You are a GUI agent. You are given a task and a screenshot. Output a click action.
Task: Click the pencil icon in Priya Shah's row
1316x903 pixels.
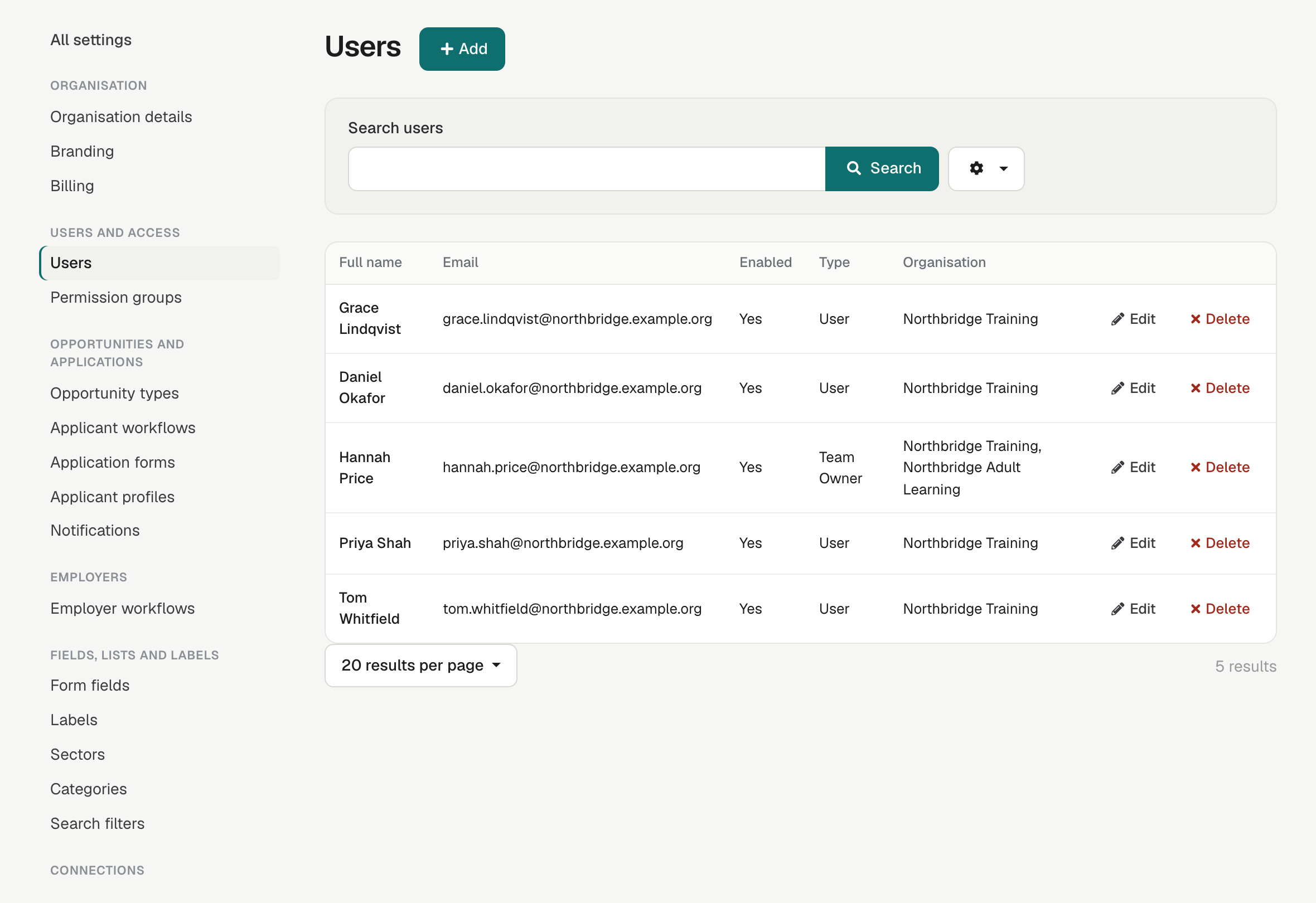pyautogui.click(x=1117, y=543)
